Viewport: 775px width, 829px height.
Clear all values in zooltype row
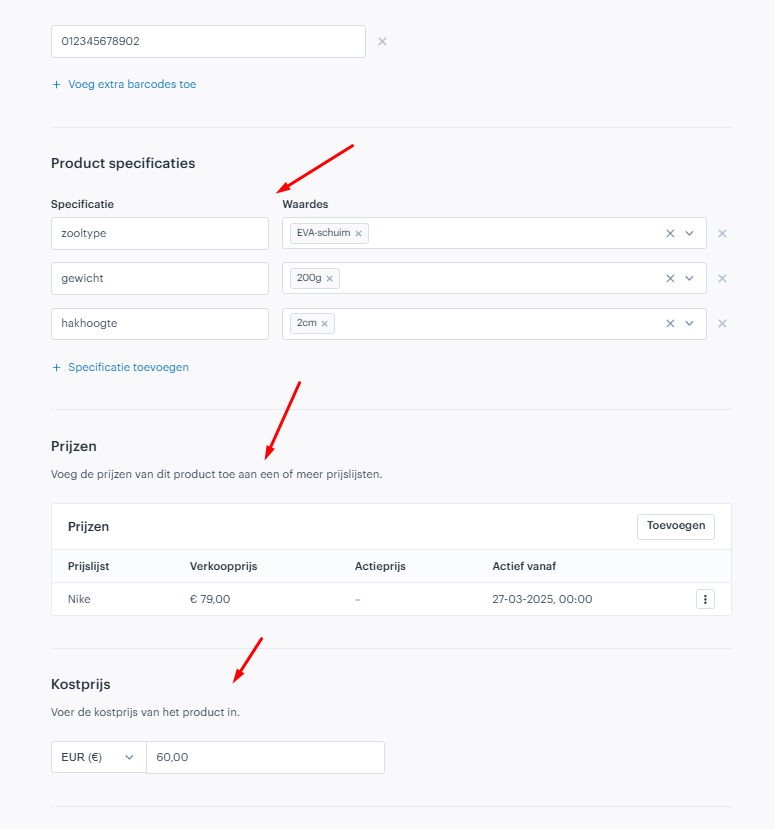(670, 233)
